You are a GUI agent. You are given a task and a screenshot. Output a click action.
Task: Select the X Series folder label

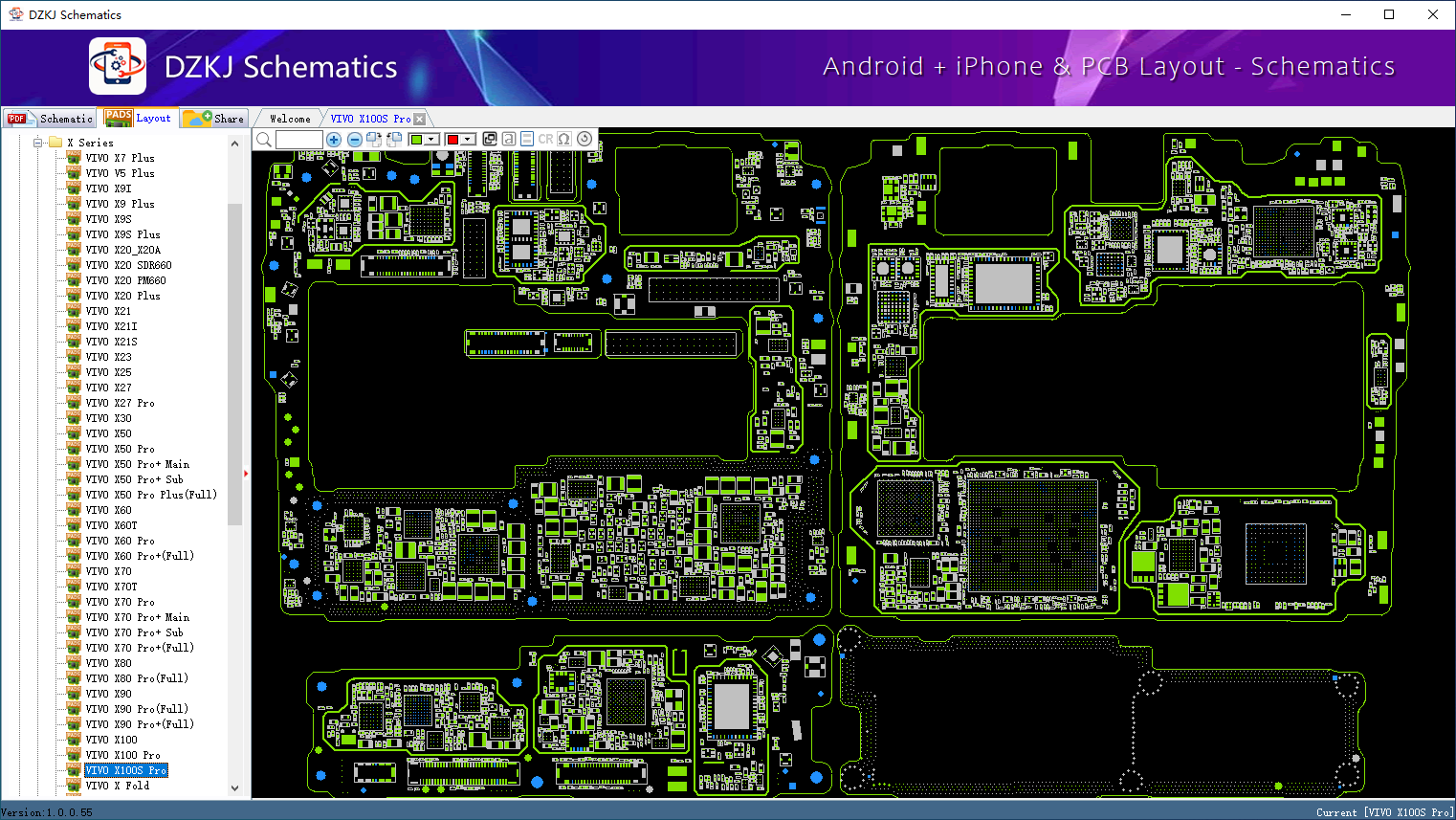[x=90, y=143]
